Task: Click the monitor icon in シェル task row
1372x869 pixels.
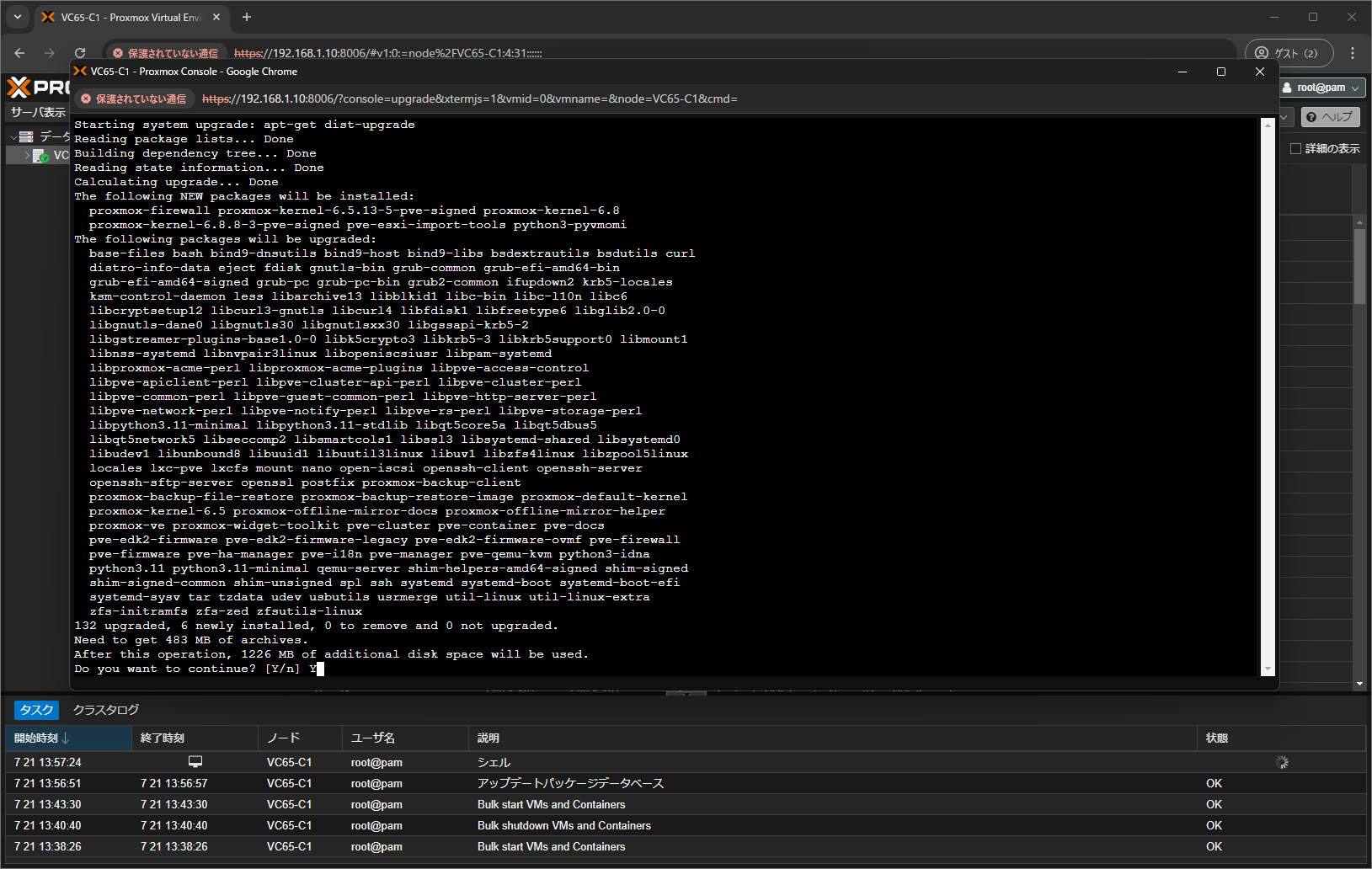Action: click(195, 761)
